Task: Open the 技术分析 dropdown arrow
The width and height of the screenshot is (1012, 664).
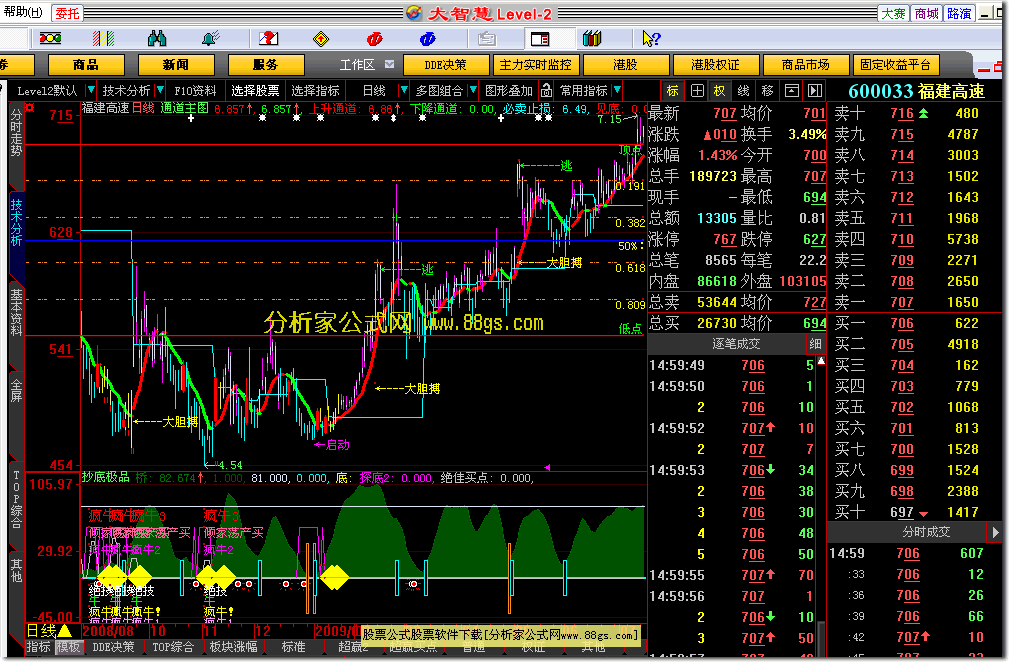Action: pos(160,90)
